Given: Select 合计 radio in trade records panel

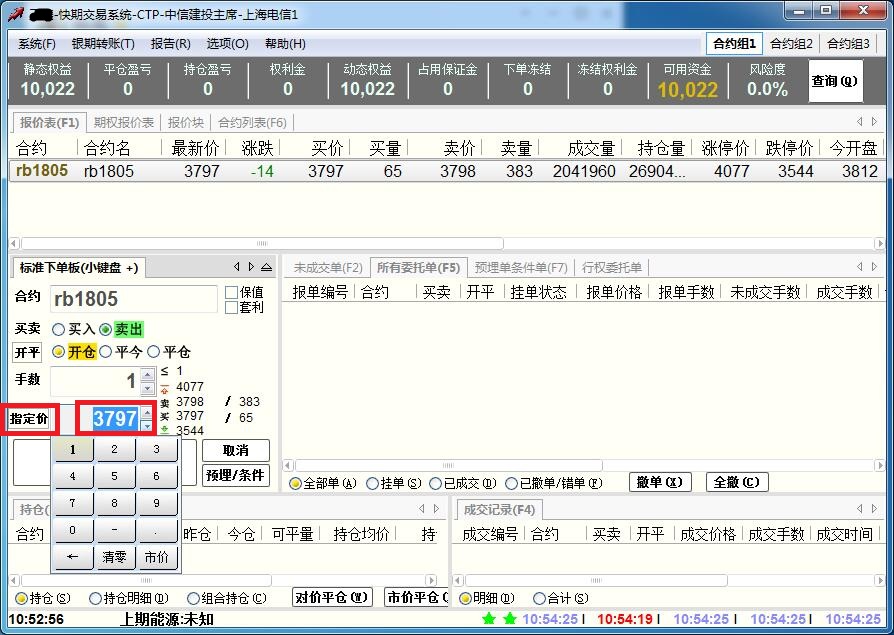Looking at the screenshot, I should 539,599.
